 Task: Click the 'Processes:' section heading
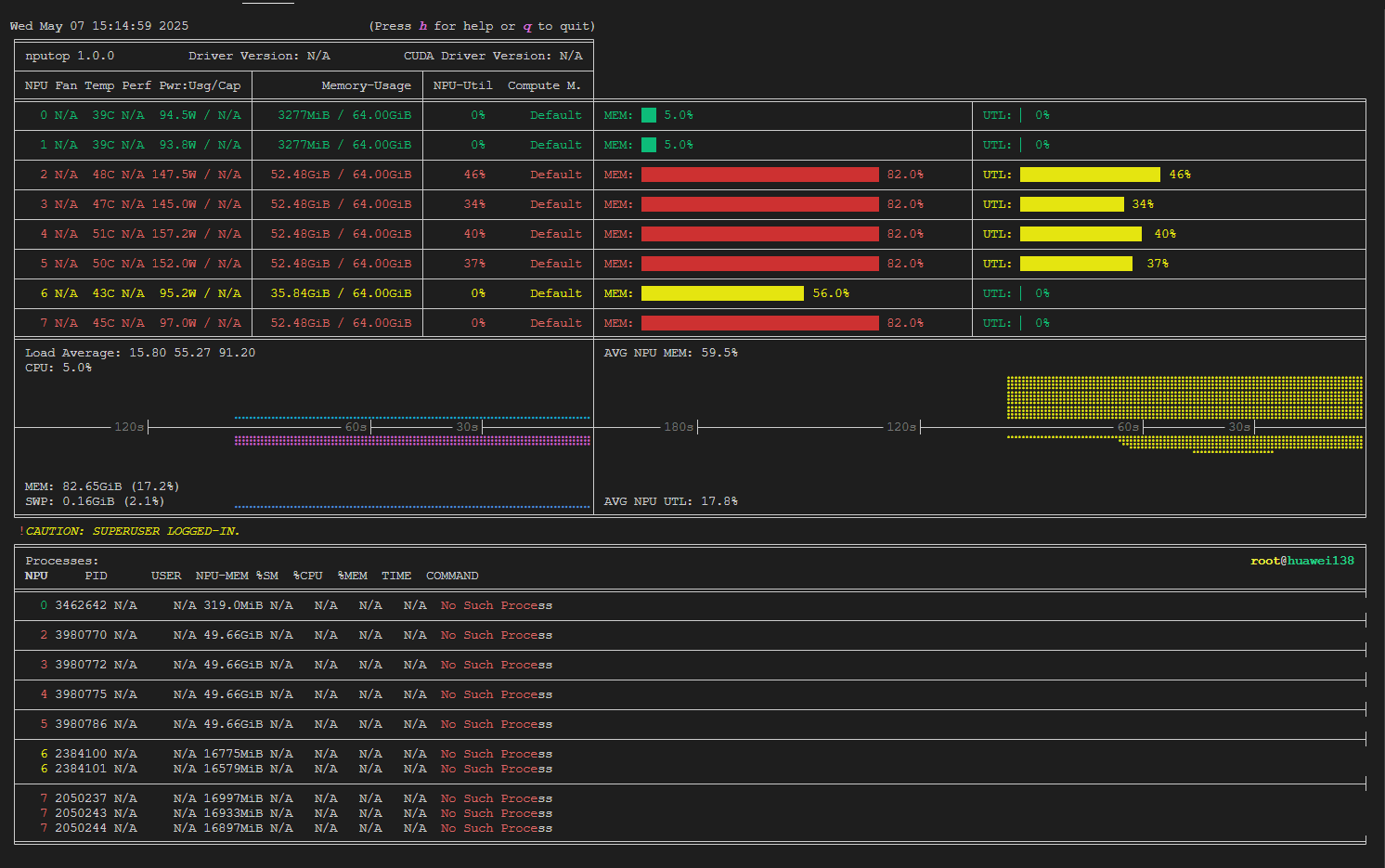coord(62,561)
